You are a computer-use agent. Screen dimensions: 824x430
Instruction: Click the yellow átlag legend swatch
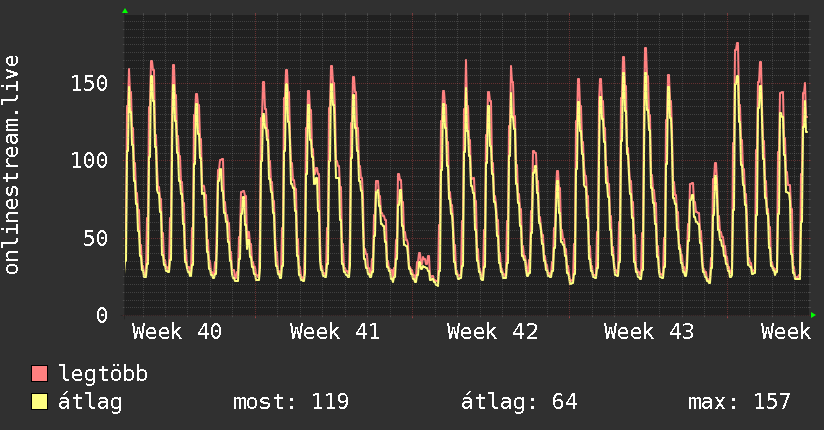tap(39, 402)
